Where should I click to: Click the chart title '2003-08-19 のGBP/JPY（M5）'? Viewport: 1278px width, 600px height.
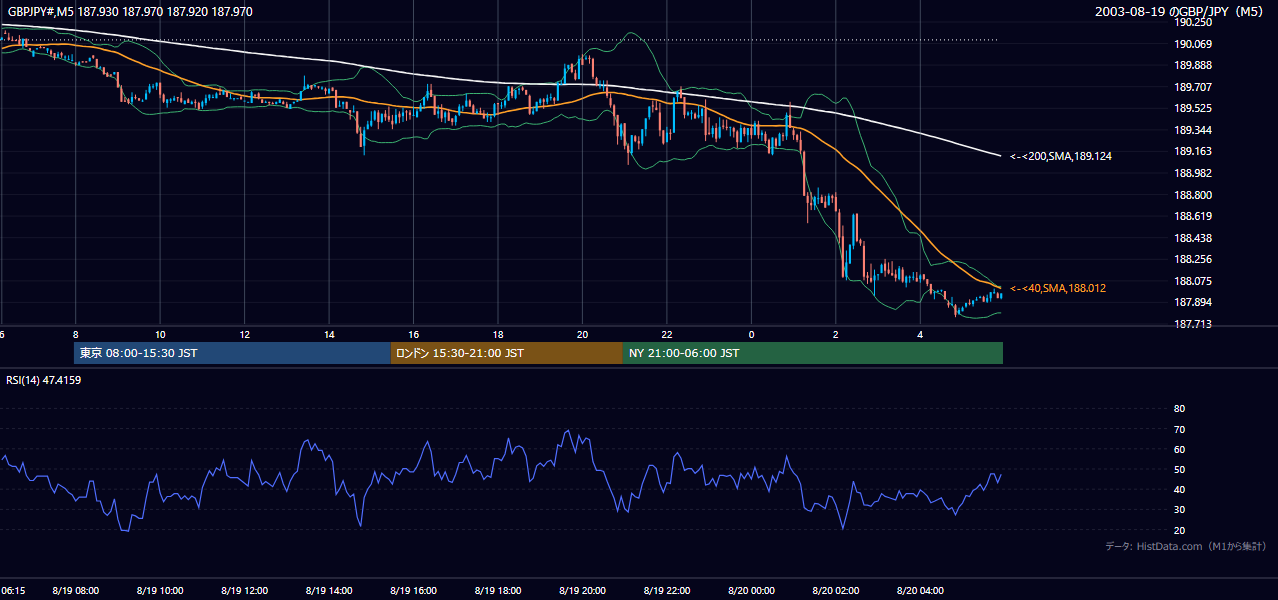tap(1180, 12)
